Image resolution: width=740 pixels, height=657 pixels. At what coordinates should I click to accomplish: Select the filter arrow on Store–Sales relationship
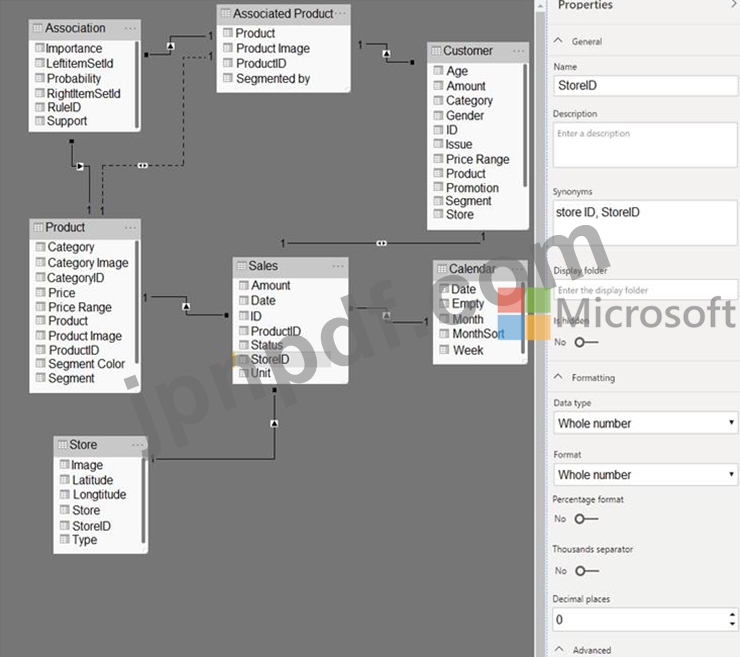tap(274, 423)
